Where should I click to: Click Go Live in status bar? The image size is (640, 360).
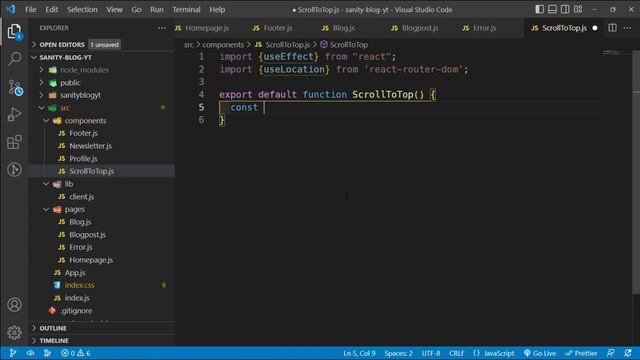coord(539,353)
